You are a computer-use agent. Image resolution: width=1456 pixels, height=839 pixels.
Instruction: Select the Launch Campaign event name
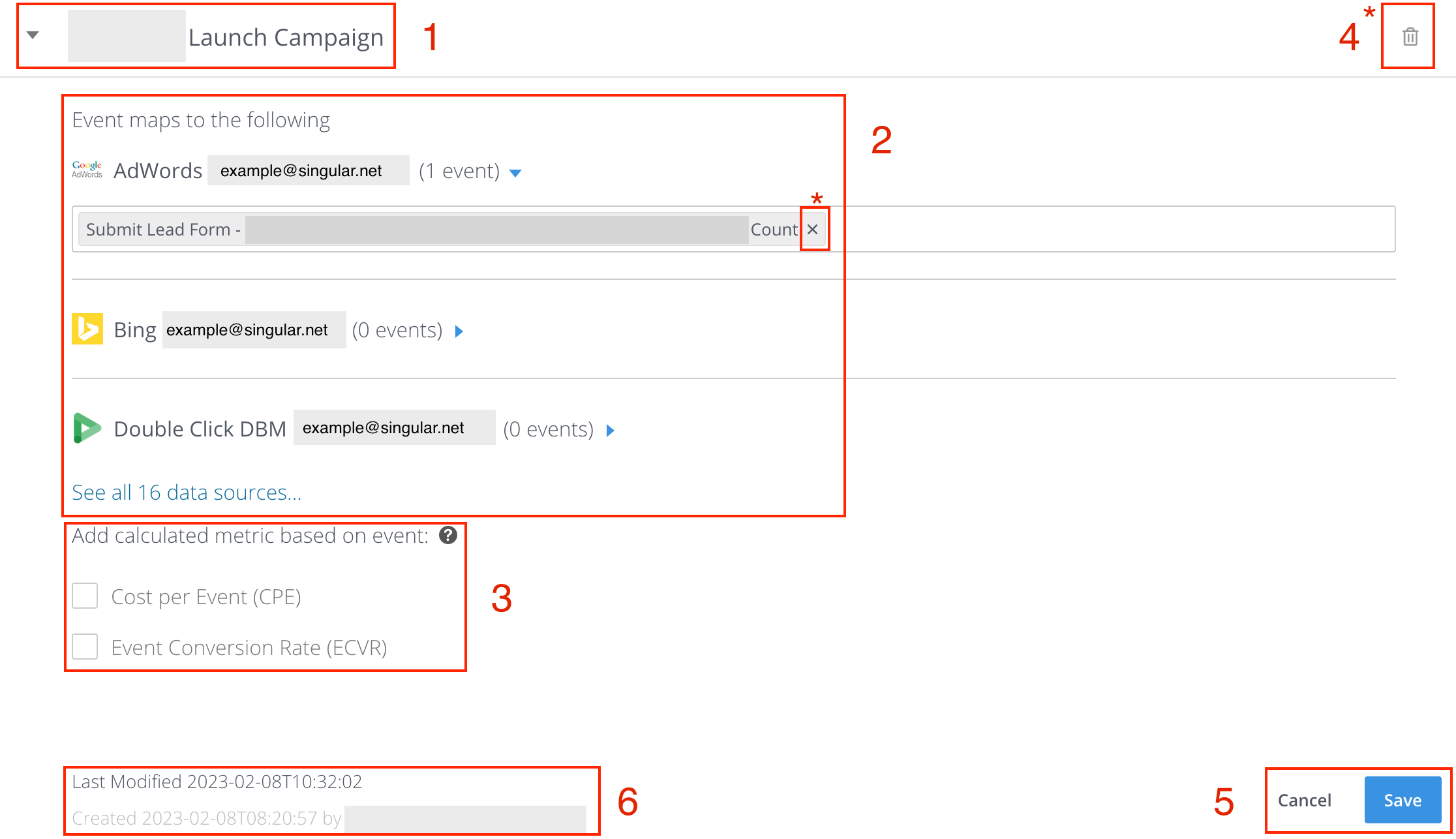coord(286,37)
